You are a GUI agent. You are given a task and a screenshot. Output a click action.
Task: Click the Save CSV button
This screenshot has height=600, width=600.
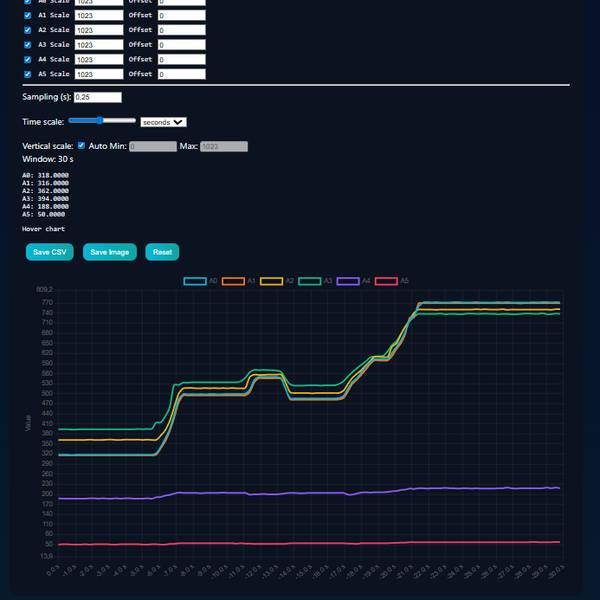coord(50,252)
